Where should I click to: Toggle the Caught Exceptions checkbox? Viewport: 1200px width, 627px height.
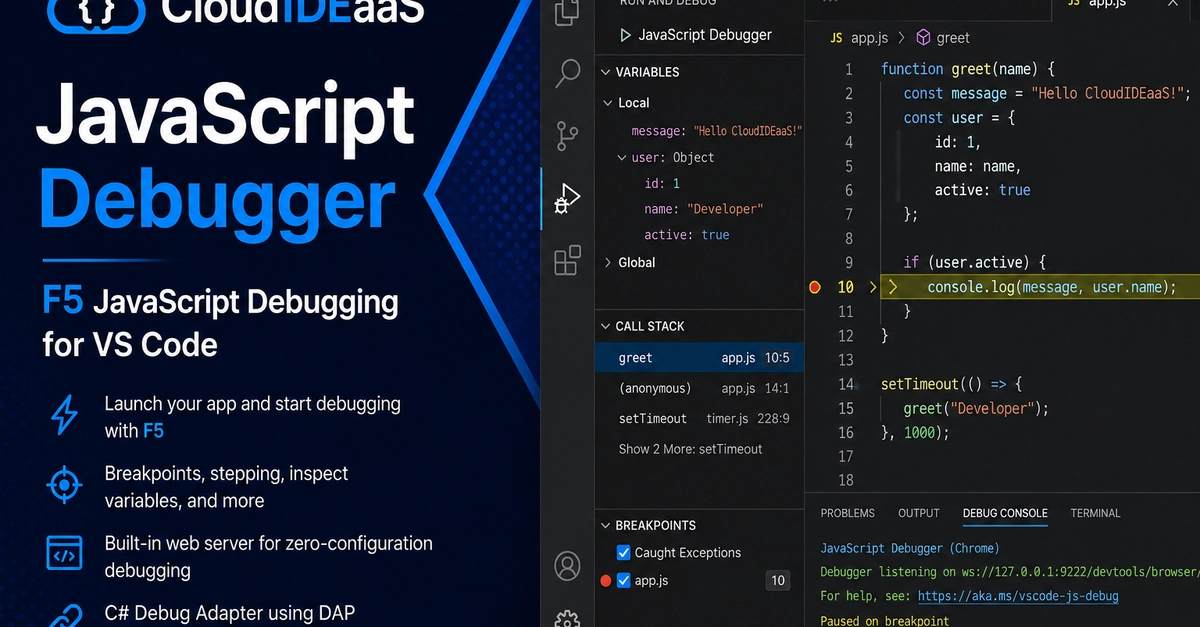point(624,552)
